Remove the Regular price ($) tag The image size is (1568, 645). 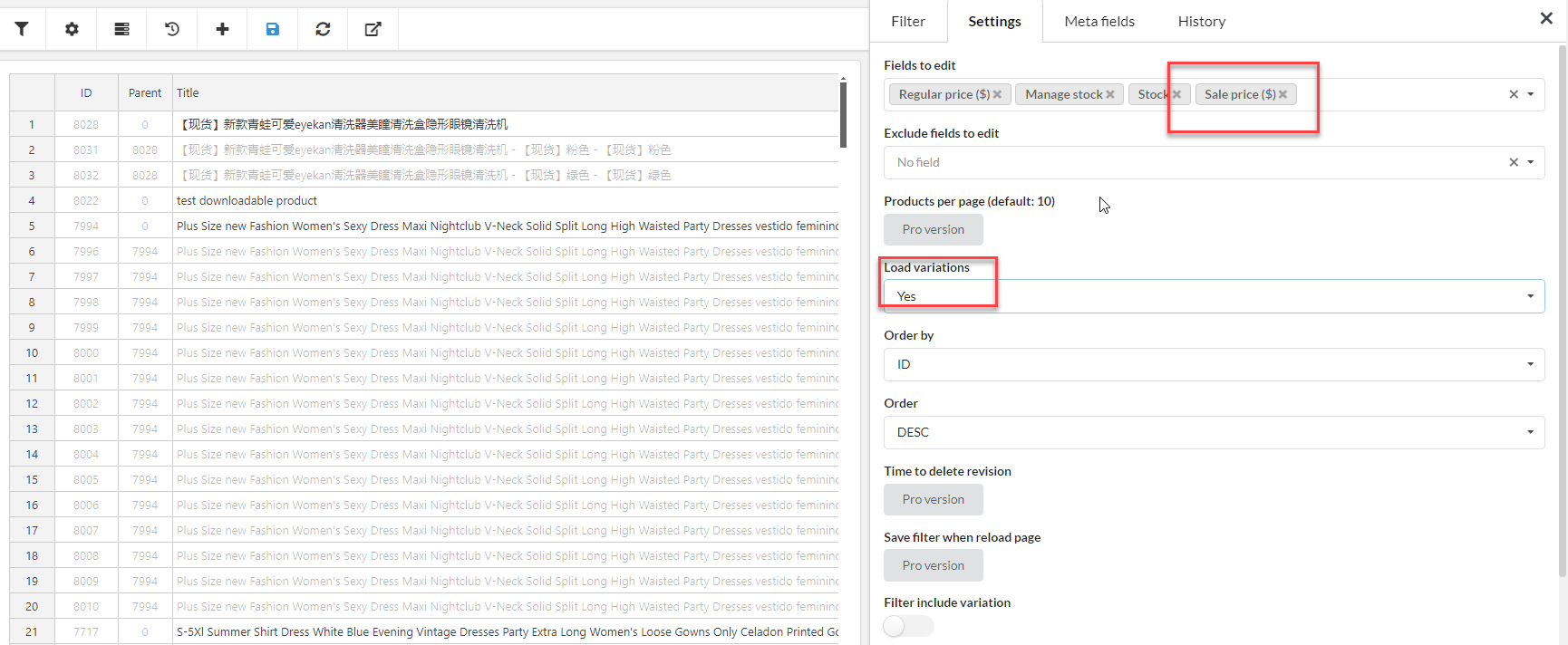(x=997, y=94)
